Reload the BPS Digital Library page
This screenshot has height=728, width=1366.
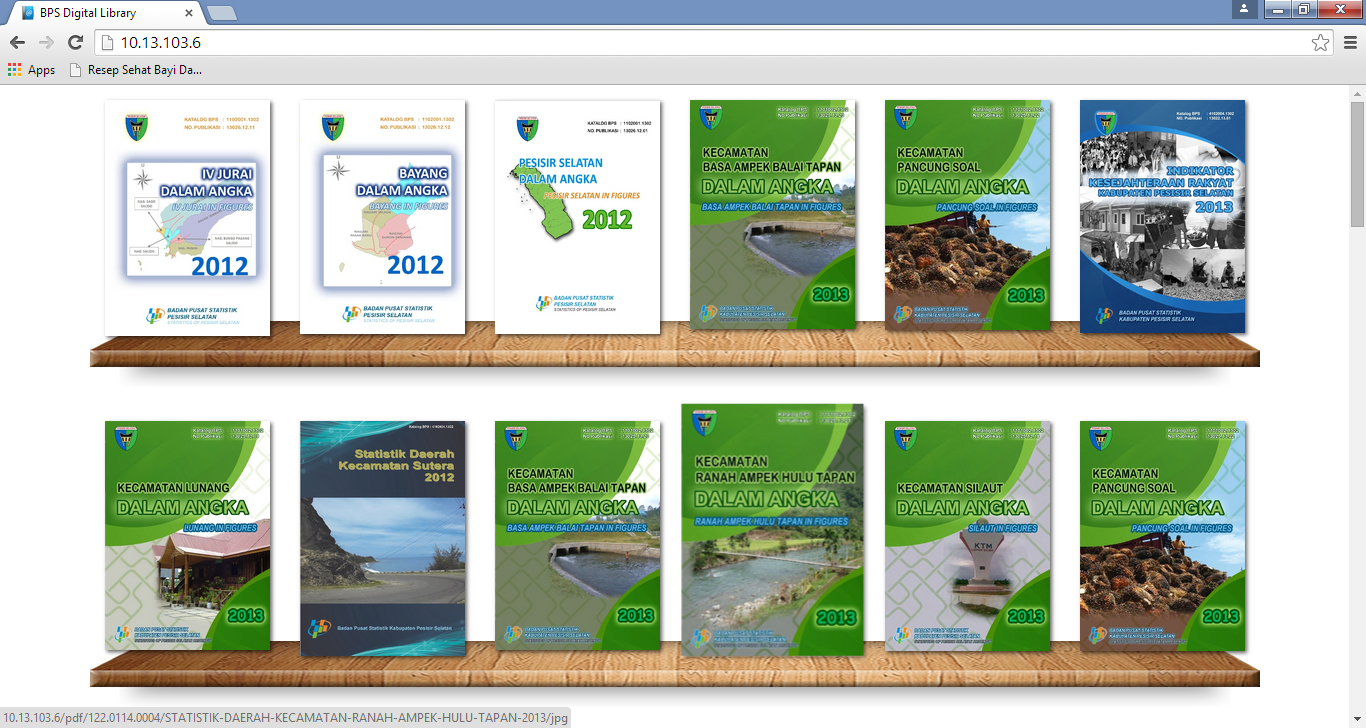pyautogui.click(x=75, y=42)
